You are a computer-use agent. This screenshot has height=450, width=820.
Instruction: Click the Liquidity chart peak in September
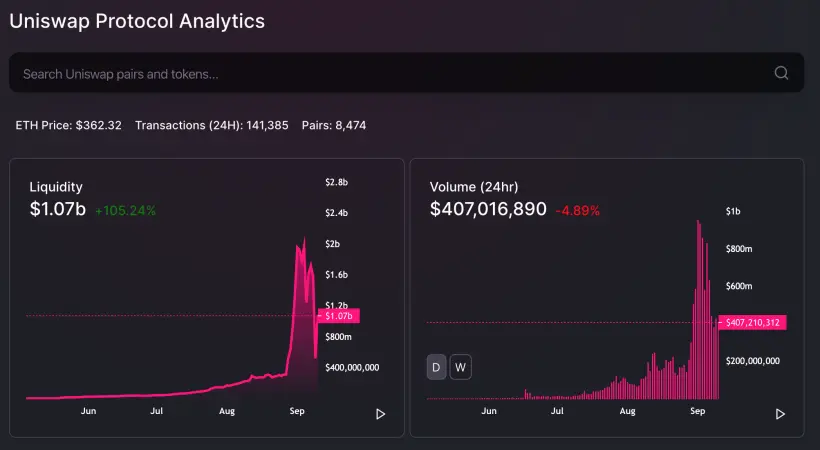[304, 240]
